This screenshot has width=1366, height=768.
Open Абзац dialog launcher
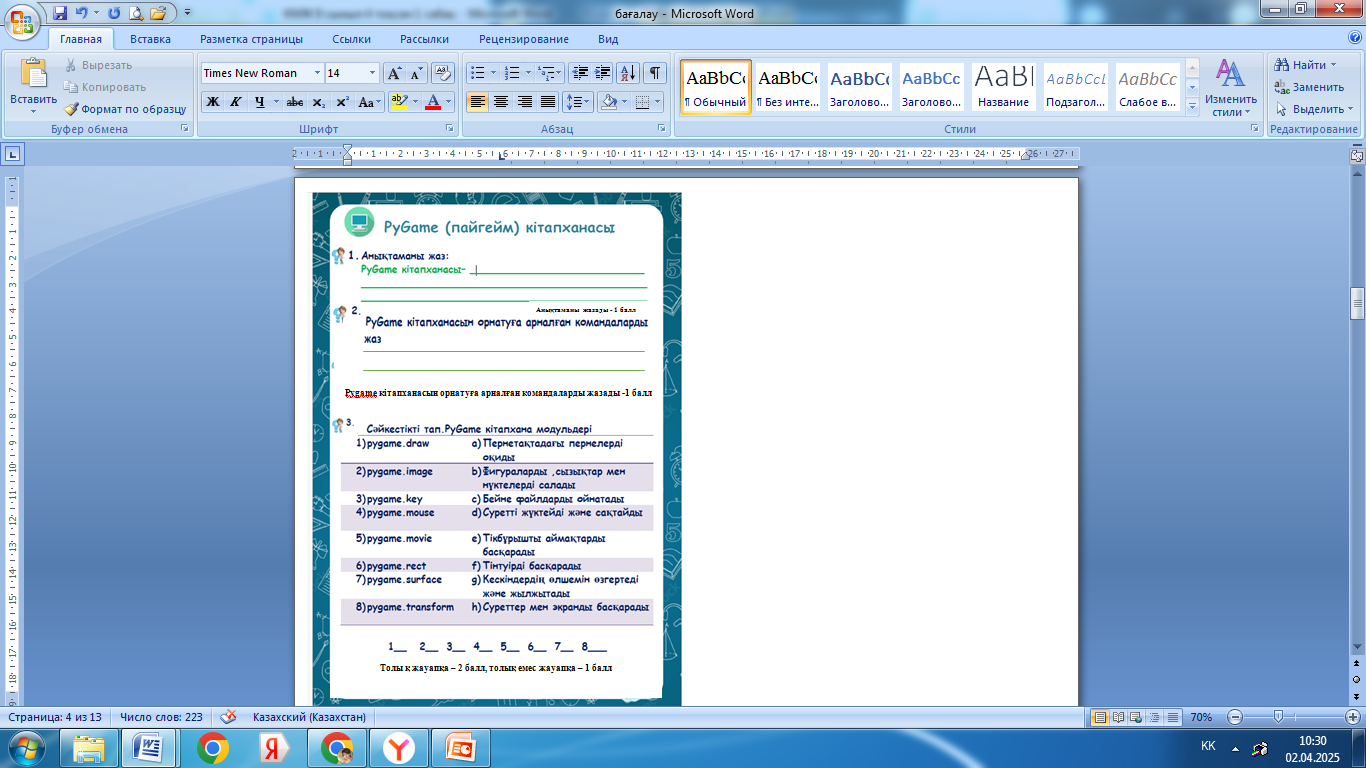click(x=662, y=129)
